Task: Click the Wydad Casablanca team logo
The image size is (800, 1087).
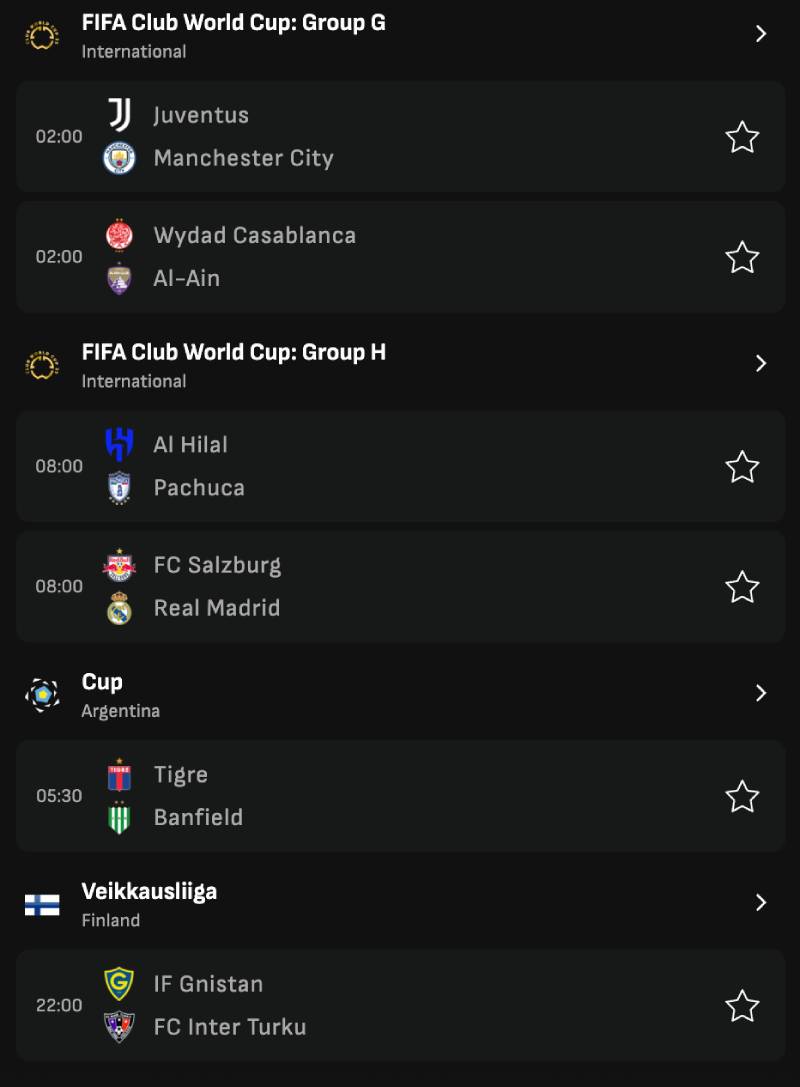Action: [119, 235]
